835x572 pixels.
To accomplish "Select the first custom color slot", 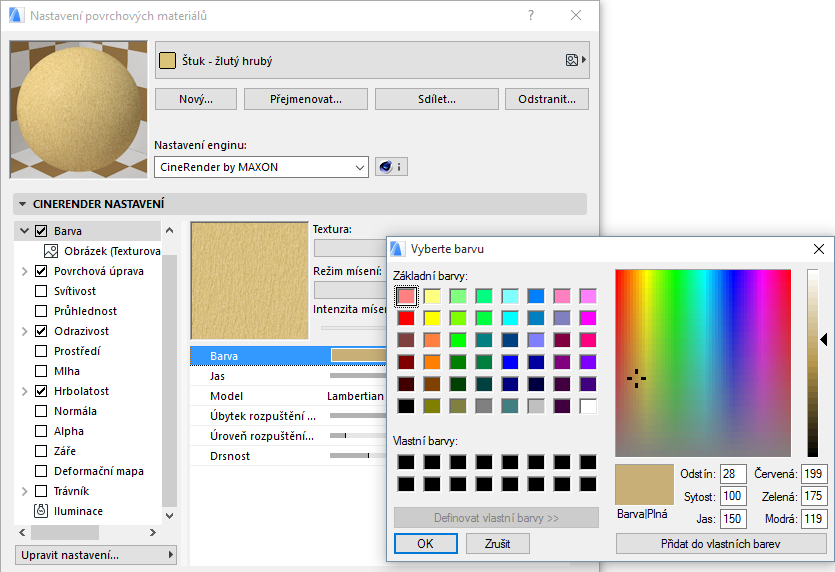I will pyautogui.click(x=406, y=462).
